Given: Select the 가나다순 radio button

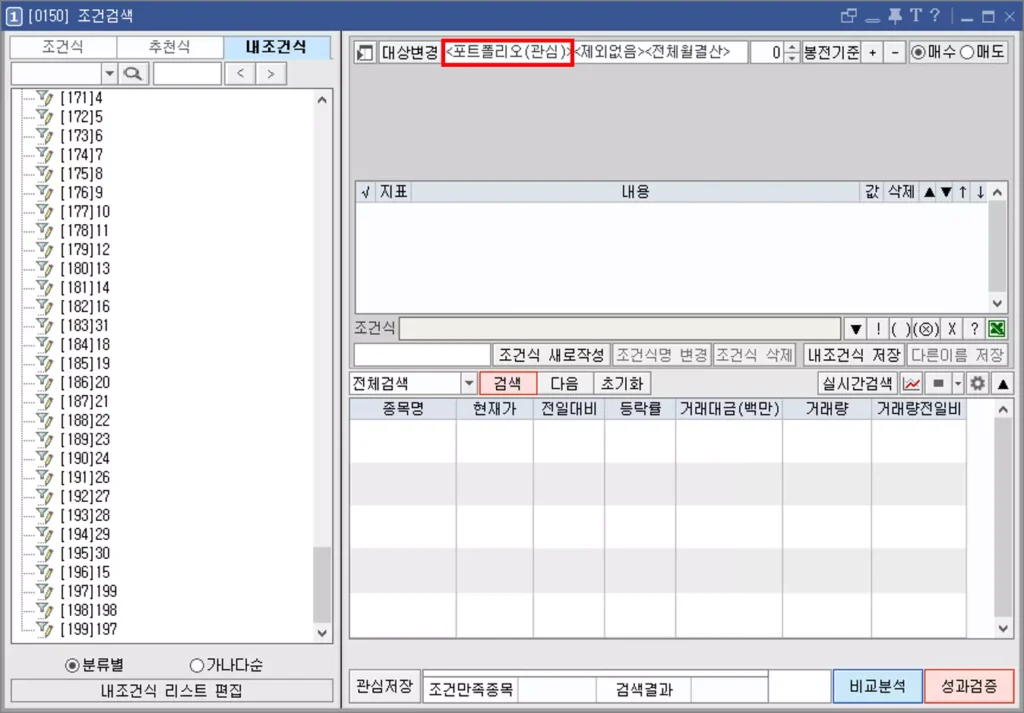Looking at the screenshot, I should pos(197,665).
